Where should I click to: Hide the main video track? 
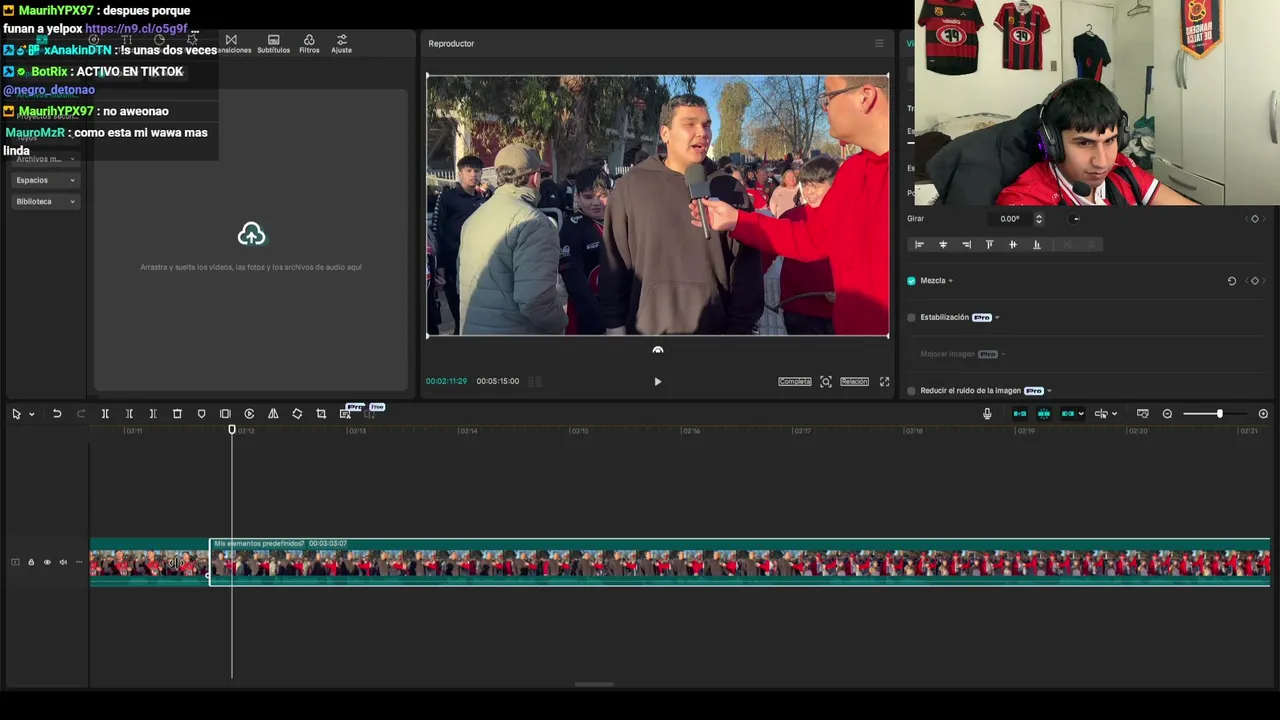(x=47, y=562)
